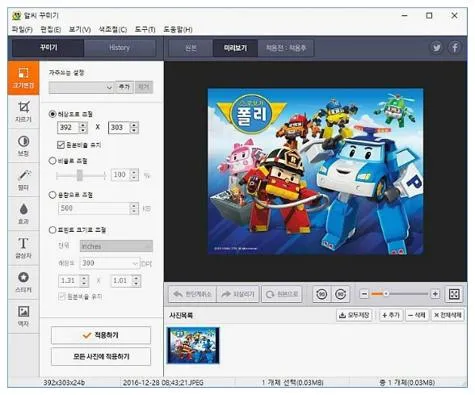Click status bar text 392x303x24b
This screenshot has width=475, height=395.
click(64, 382)
